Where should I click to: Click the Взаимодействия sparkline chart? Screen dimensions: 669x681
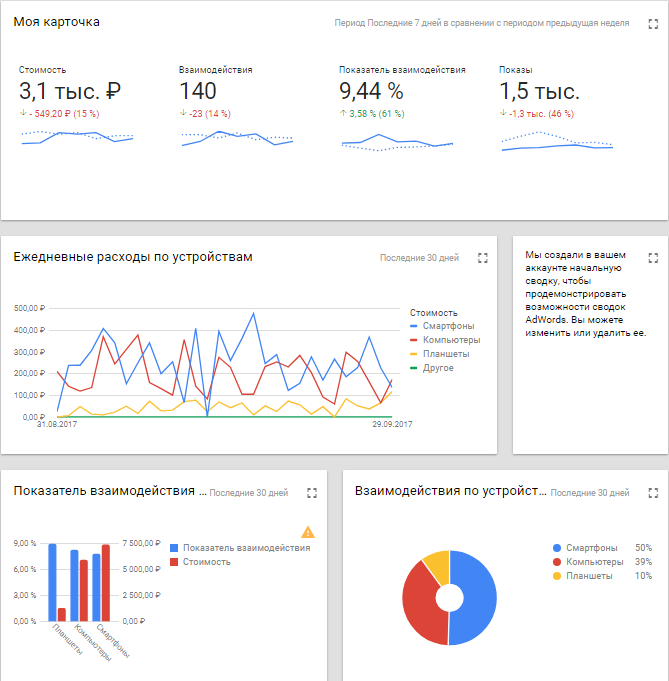(237, 138)
